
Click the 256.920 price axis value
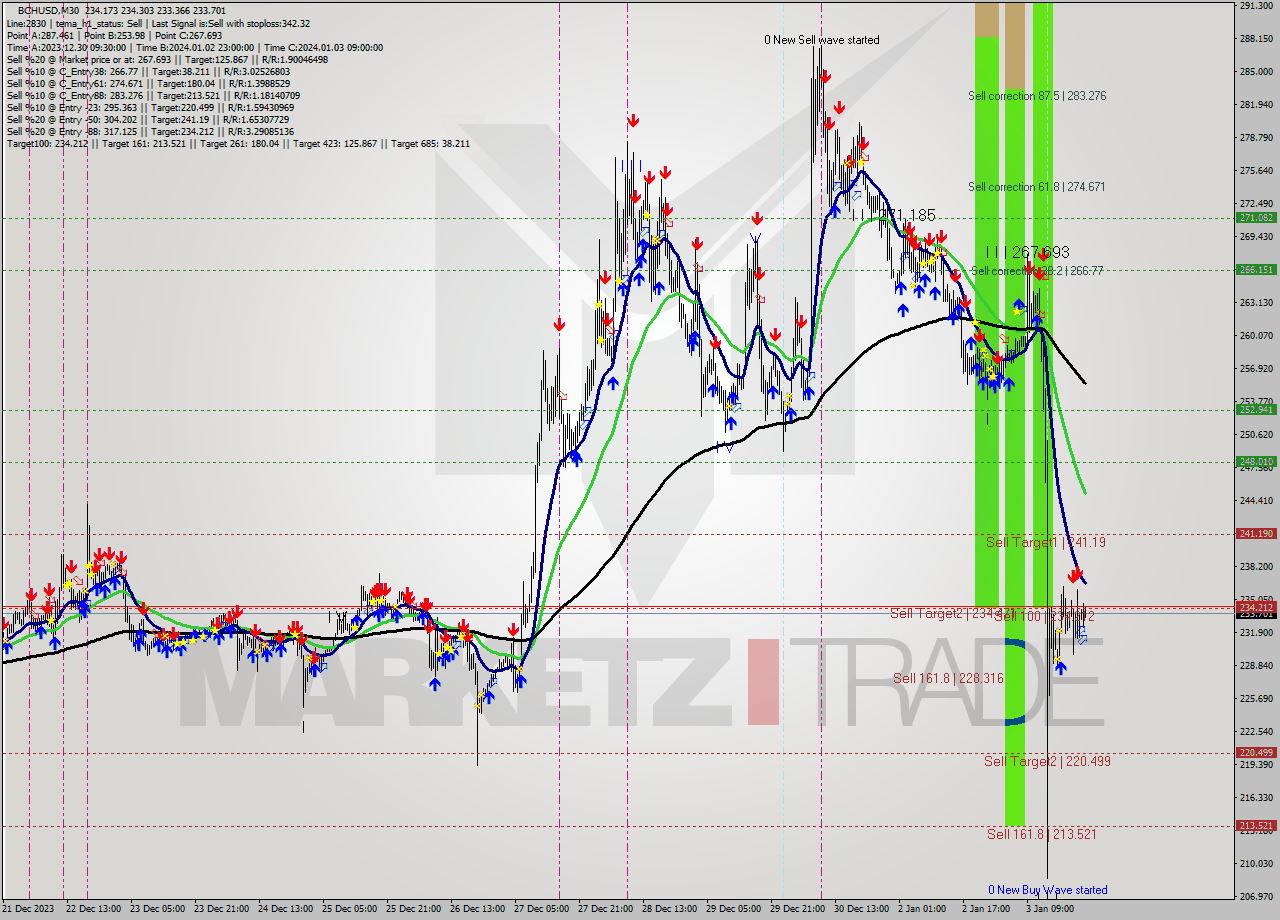click(x=1256, y=369)
